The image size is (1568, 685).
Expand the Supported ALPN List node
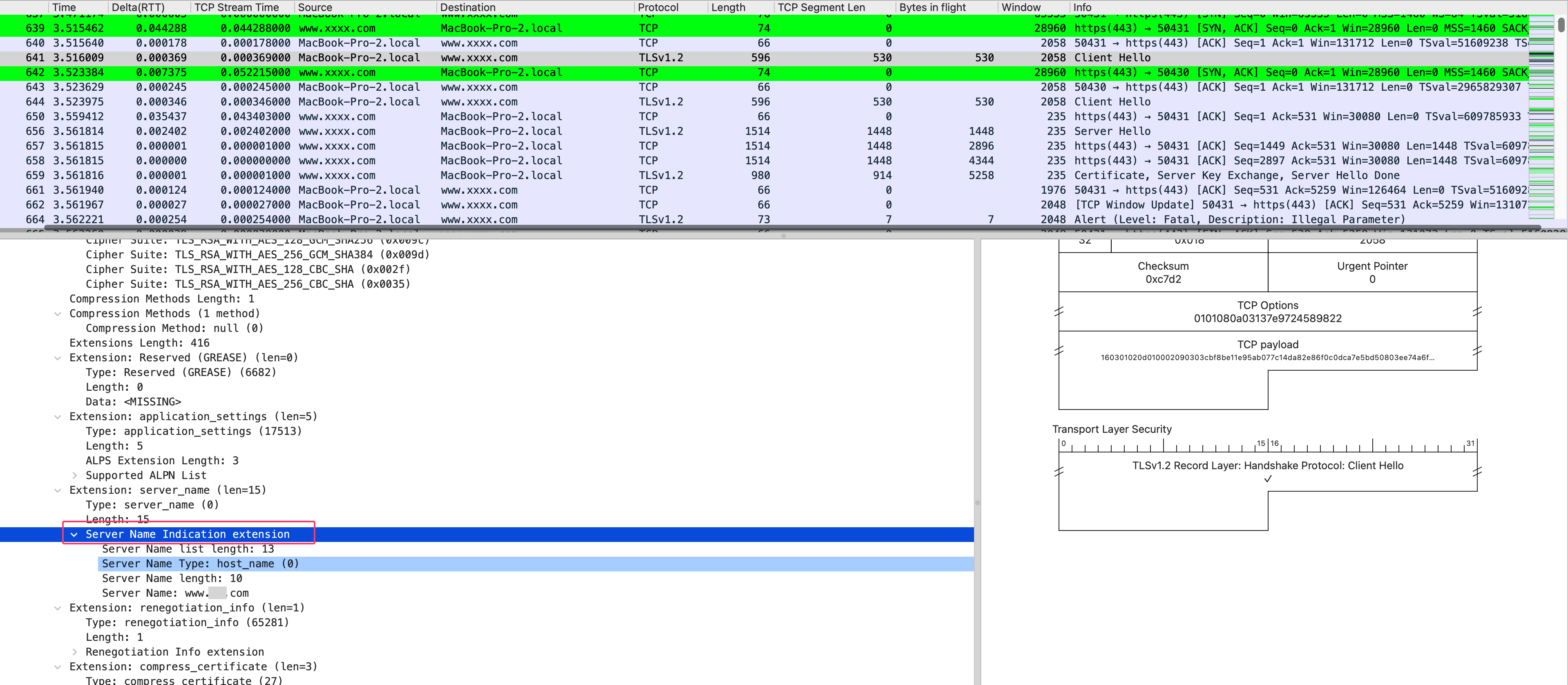point(74,476)
